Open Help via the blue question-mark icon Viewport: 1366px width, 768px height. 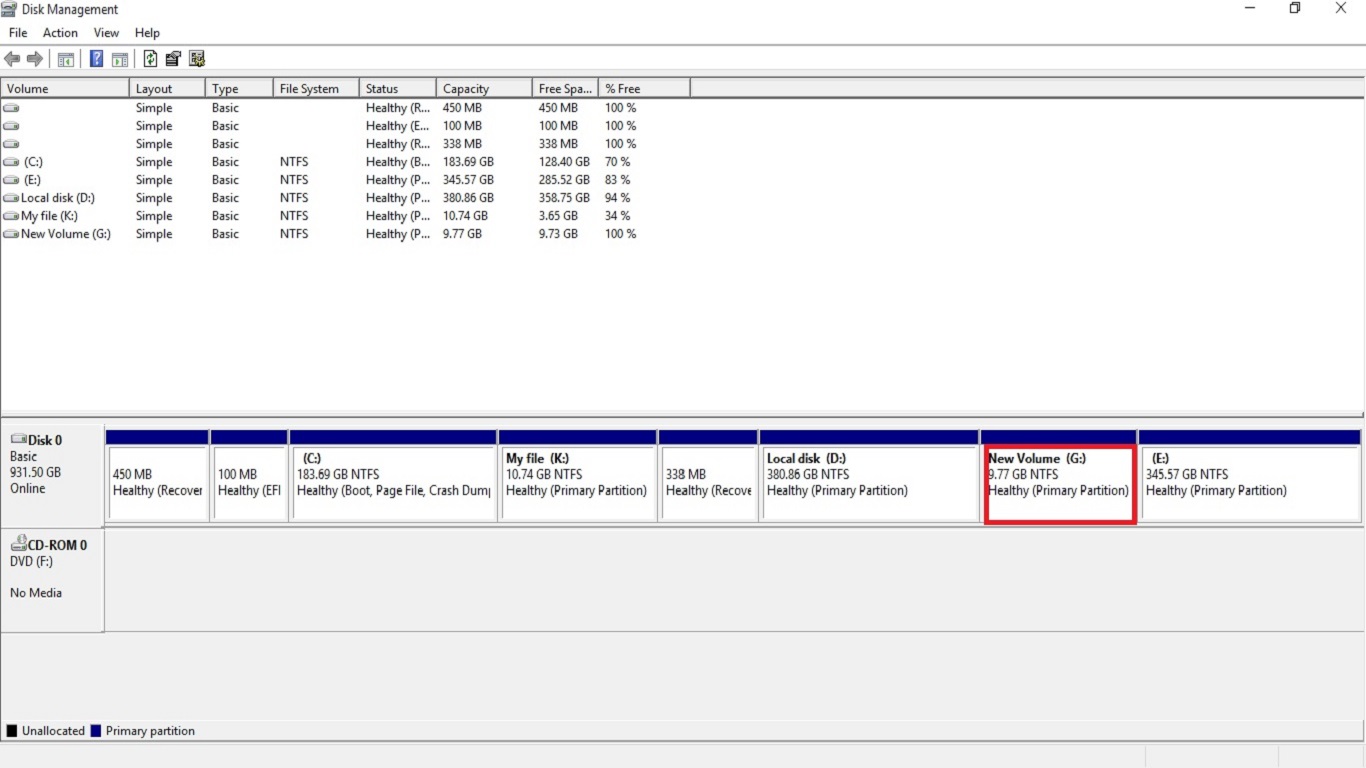click(x=96, y=59)
